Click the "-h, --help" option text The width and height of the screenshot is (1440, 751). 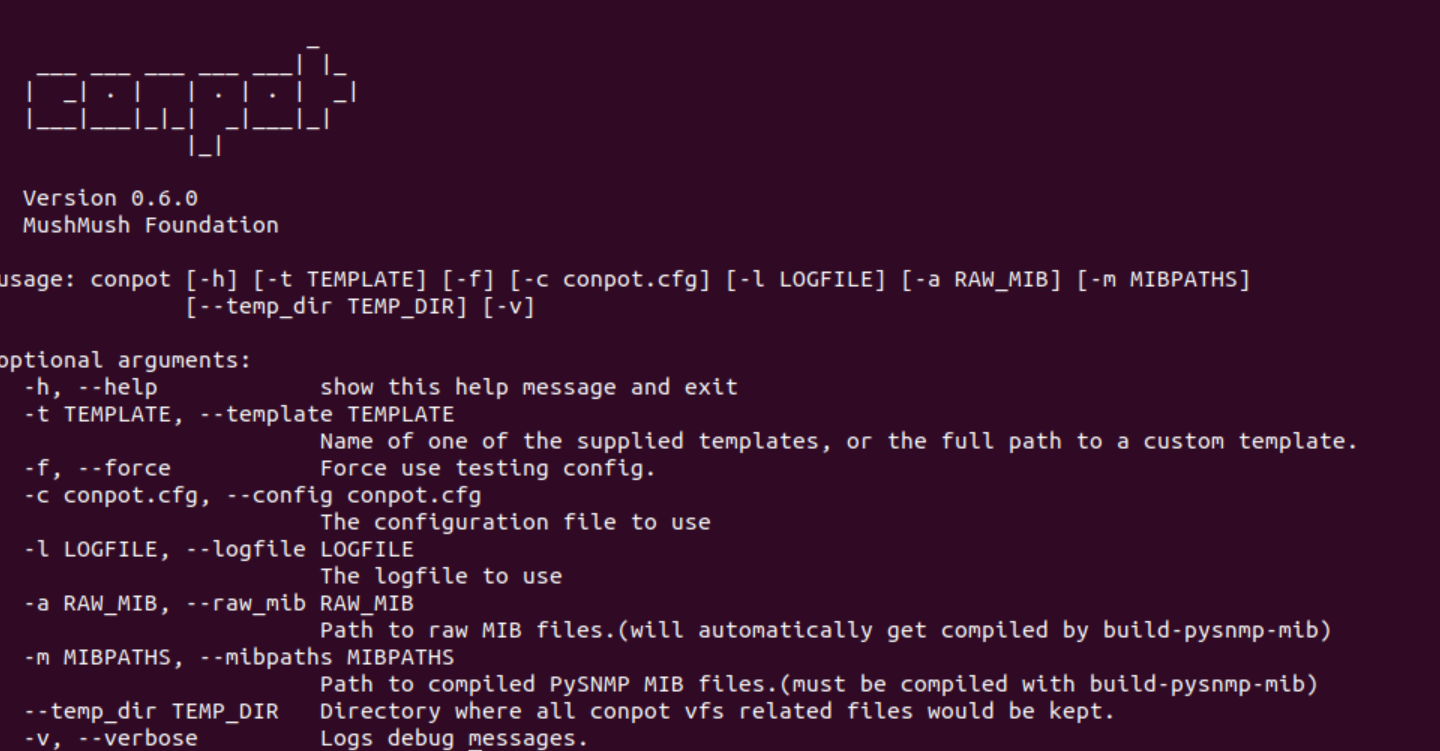point(90,387)
